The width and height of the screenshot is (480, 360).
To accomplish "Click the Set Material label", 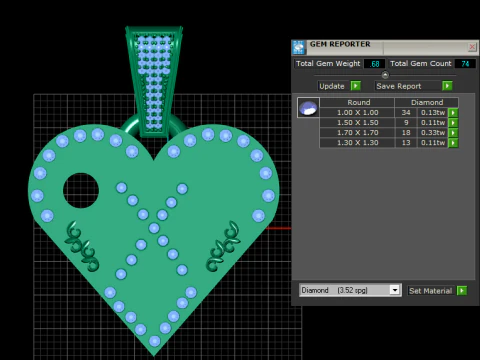I will coord(430,291).
